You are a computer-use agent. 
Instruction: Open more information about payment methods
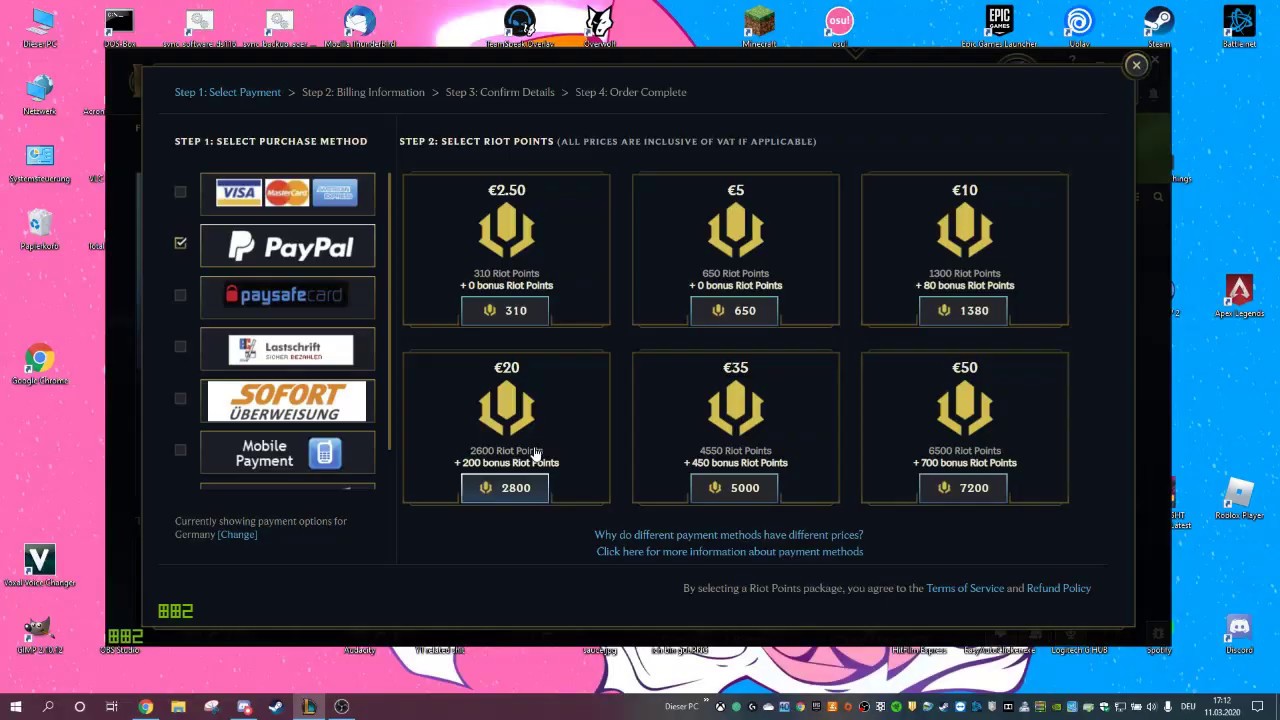click(x=729, y=552)
